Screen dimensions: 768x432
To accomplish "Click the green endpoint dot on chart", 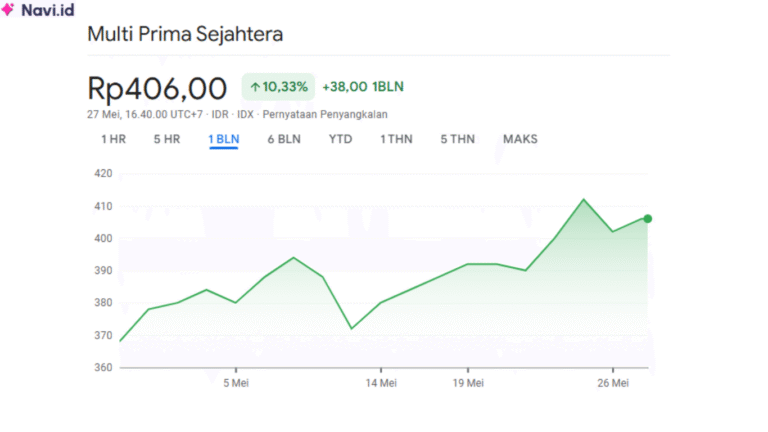I will click(648, 219).
